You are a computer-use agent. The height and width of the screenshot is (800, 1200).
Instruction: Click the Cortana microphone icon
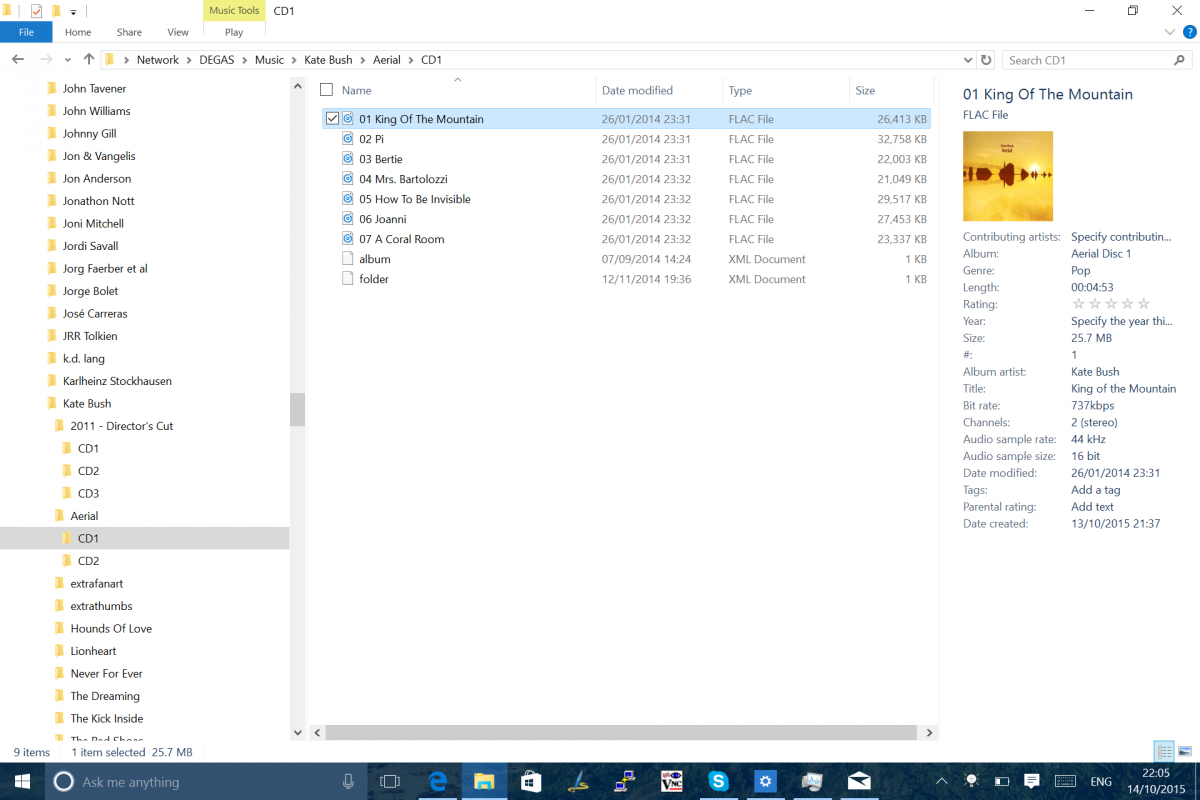[x=348, y=781]
